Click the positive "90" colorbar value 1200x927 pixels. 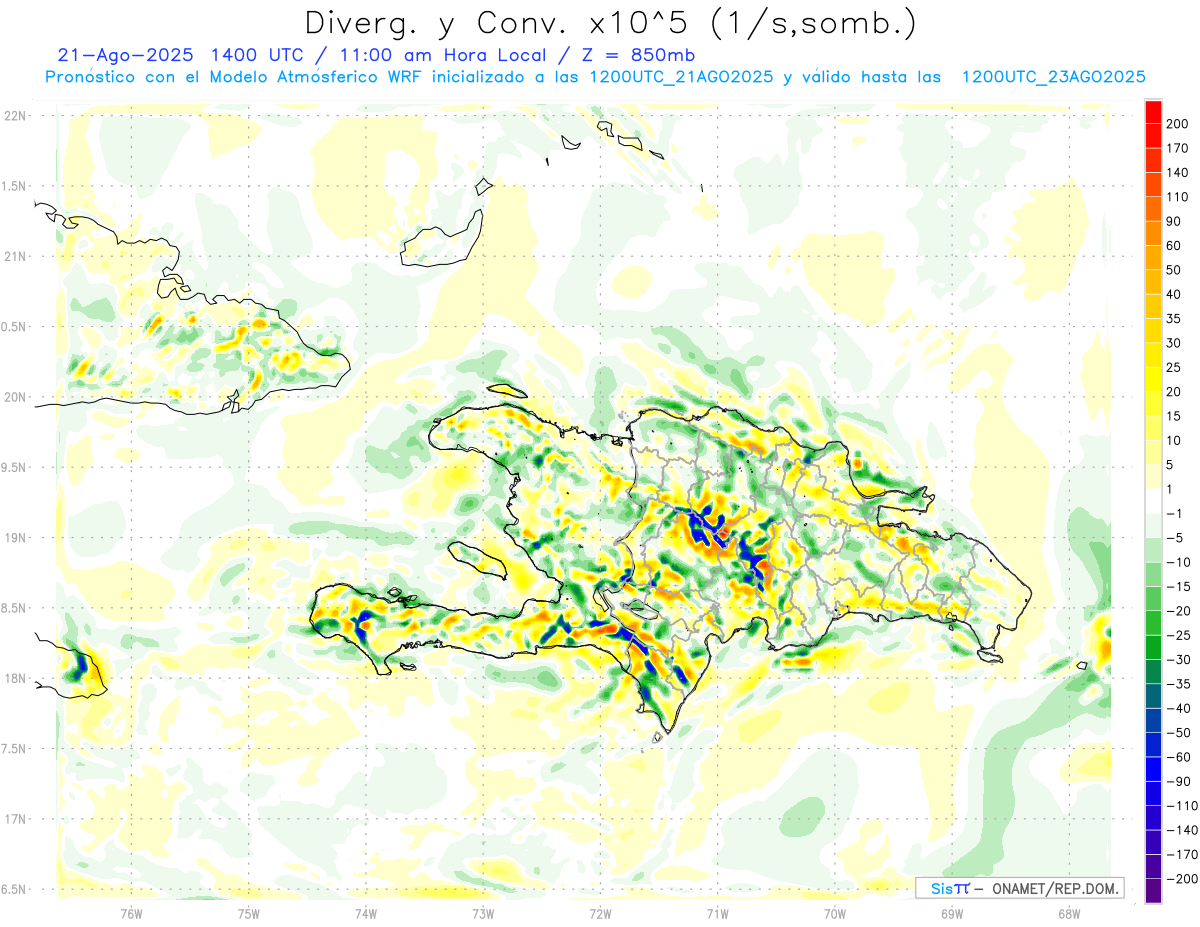click(1174, 221)
